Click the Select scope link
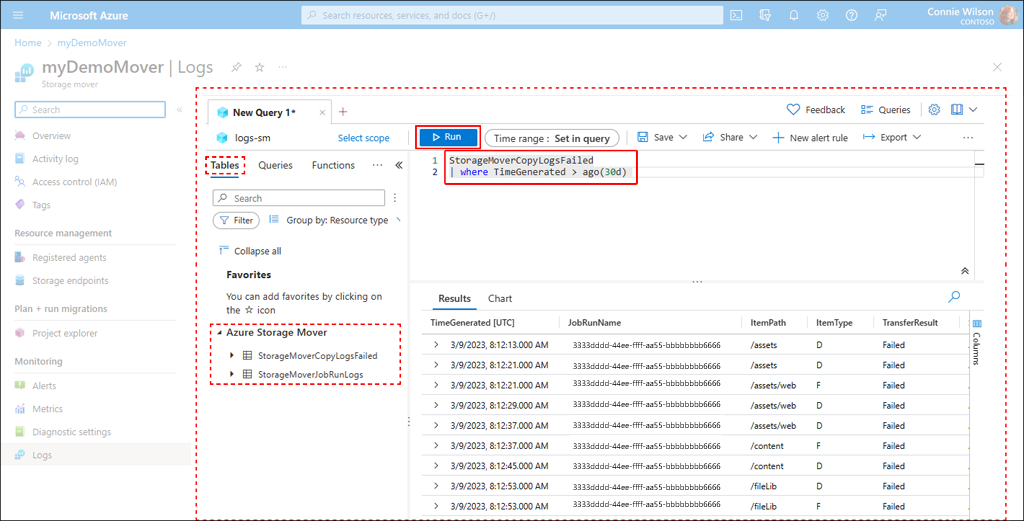The height and width of the screenshot is (521, 1024). 363,138
